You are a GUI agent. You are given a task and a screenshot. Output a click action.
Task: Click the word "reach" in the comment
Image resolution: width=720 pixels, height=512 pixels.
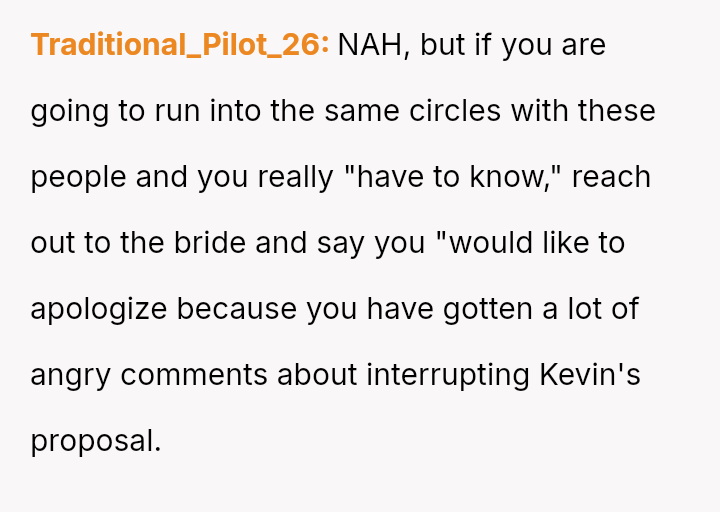pos(611,176)
